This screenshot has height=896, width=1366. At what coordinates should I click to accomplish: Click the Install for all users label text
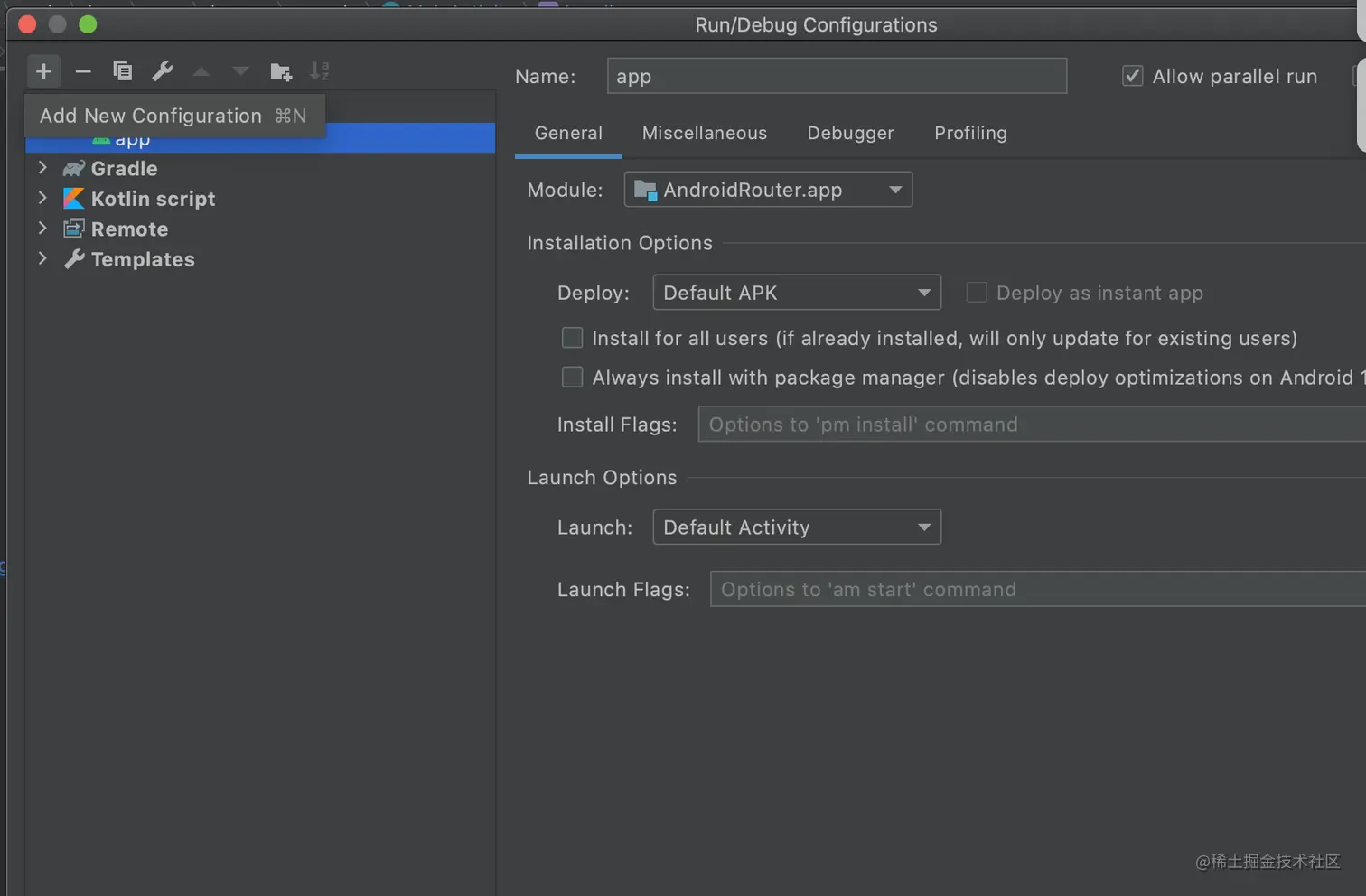944,338
